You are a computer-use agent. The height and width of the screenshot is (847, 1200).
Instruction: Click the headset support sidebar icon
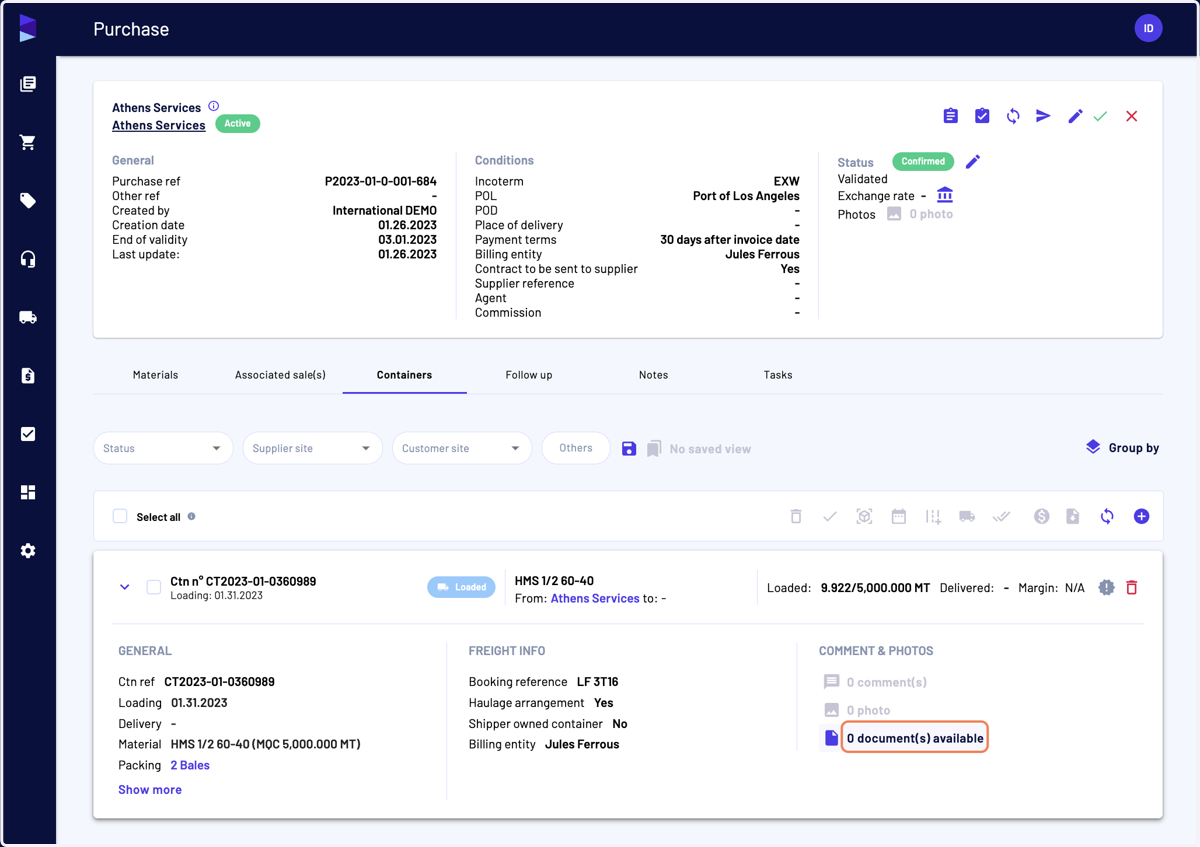coord(28,259)
